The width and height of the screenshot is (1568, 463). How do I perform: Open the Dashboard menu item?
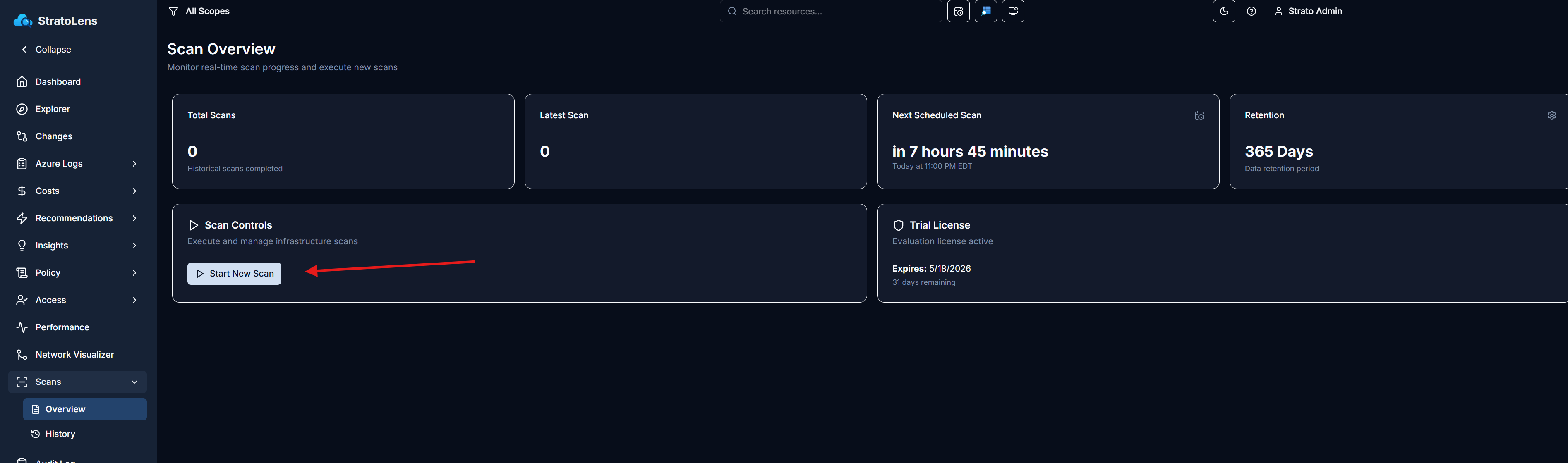[x=58, y=81]
